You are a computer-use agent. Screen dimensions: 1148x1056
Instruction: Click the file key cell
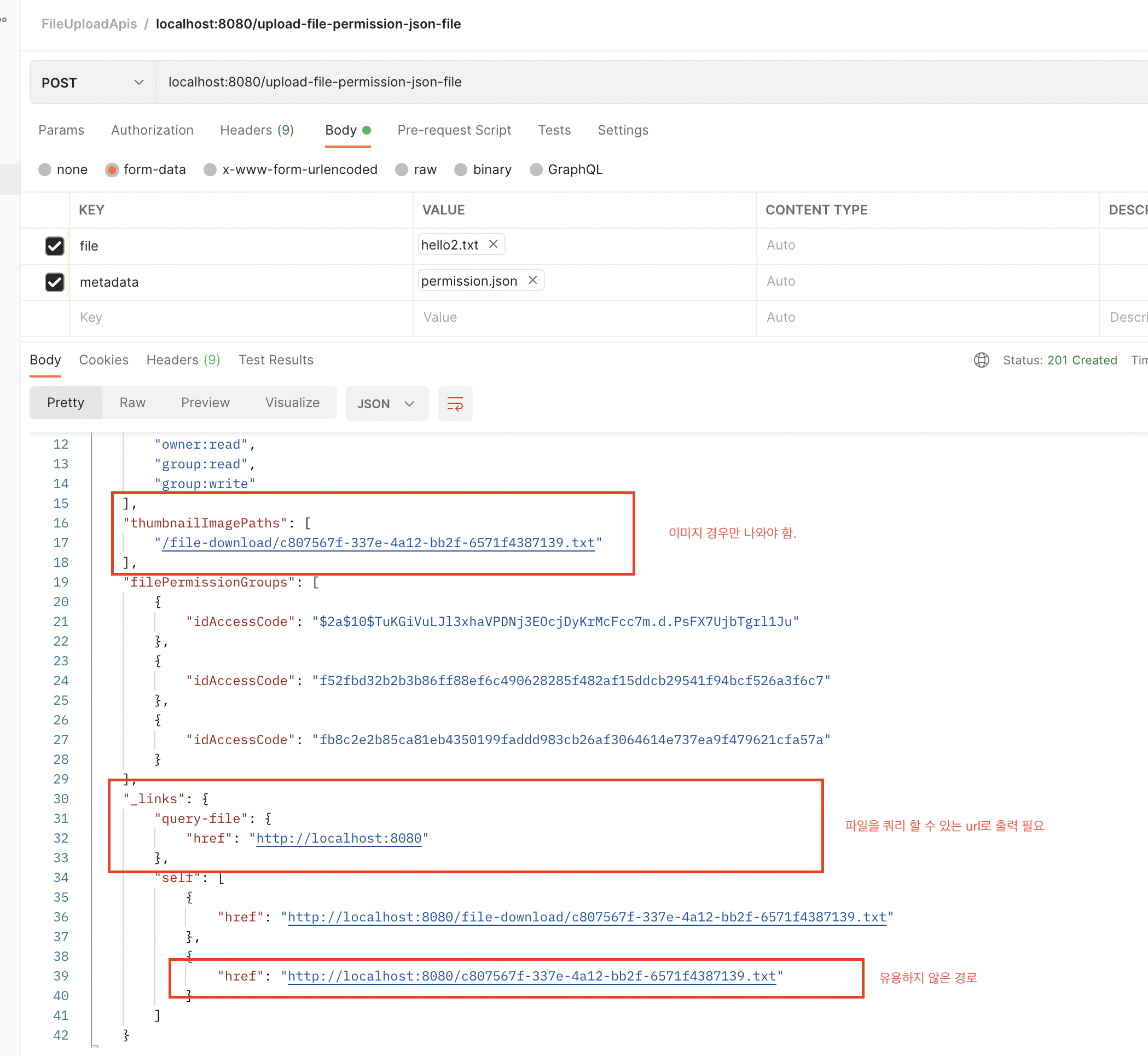(241, 246)
